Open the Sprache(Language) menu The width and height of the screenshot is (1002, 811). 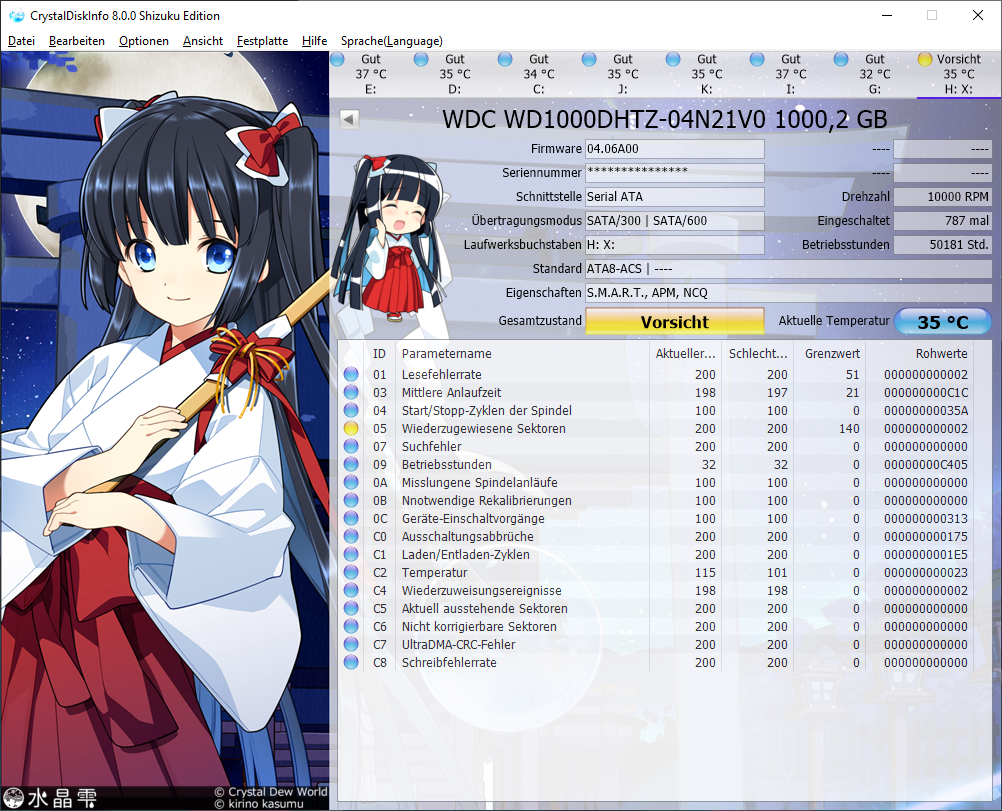391,41
